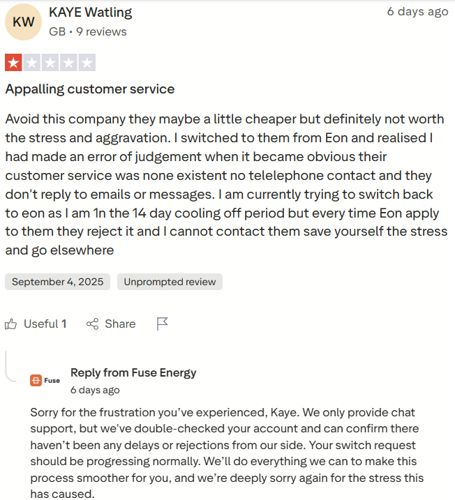Screen dimensions: 455x500
Task: Click the '9 reviews' text
Action: pos(101,32)
